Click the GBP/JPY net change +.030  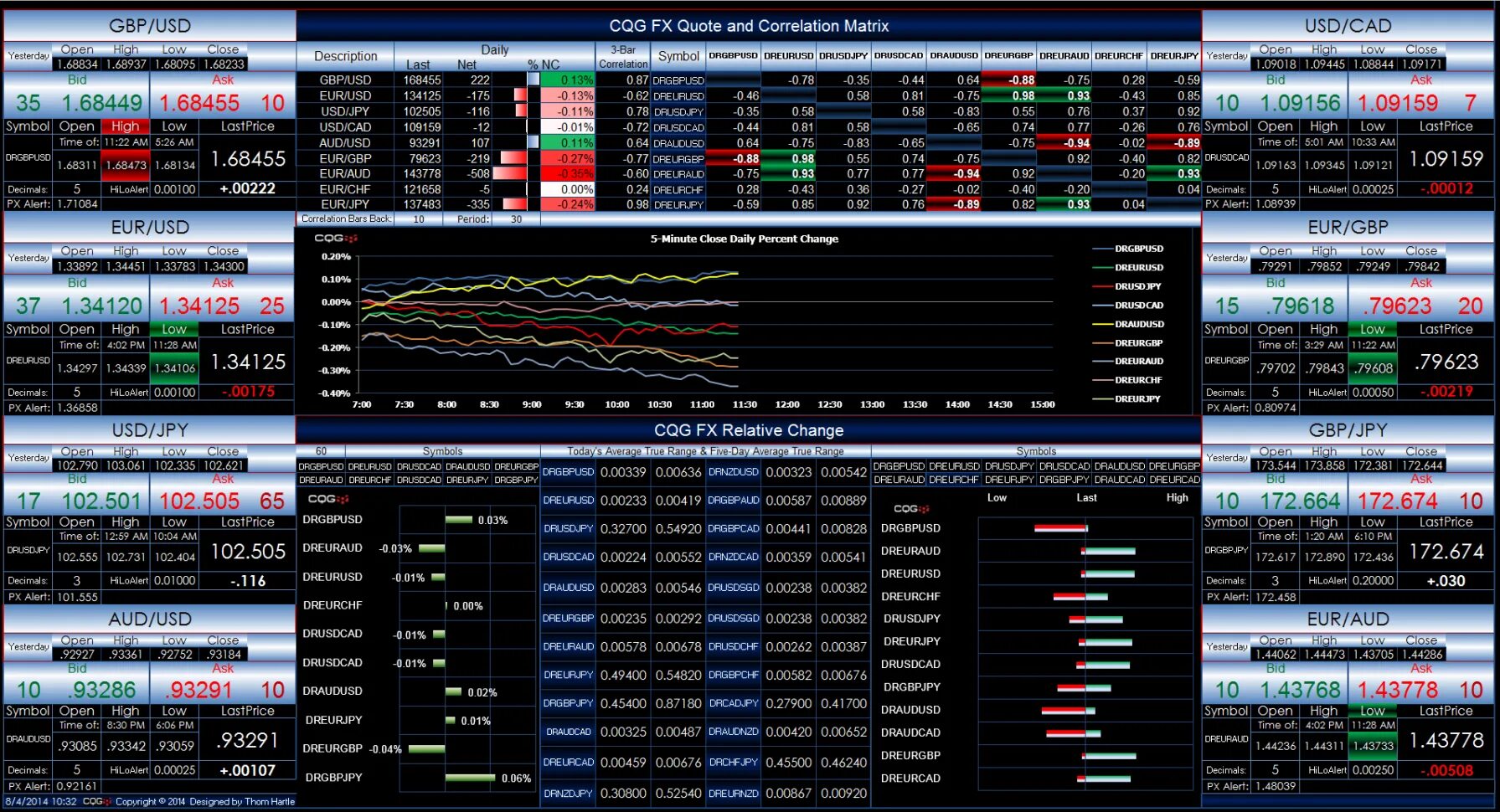pos(1446,581)
